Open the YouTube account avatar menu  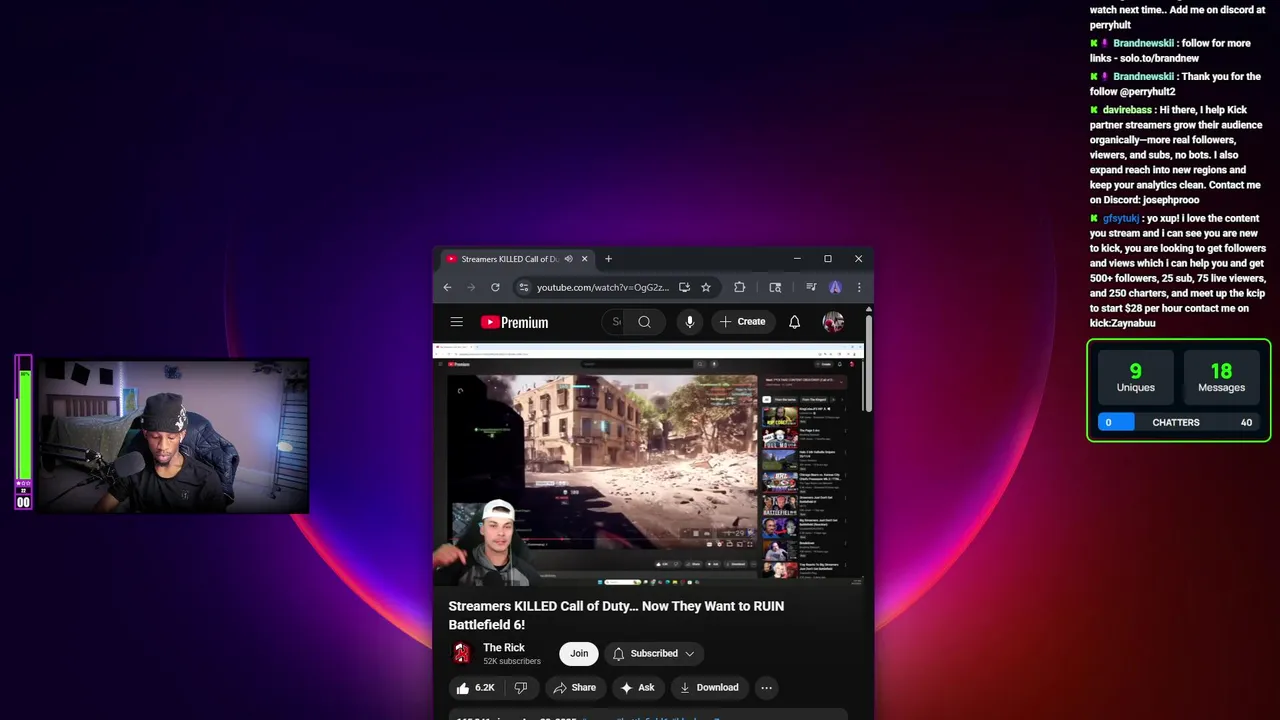(833, 322)
